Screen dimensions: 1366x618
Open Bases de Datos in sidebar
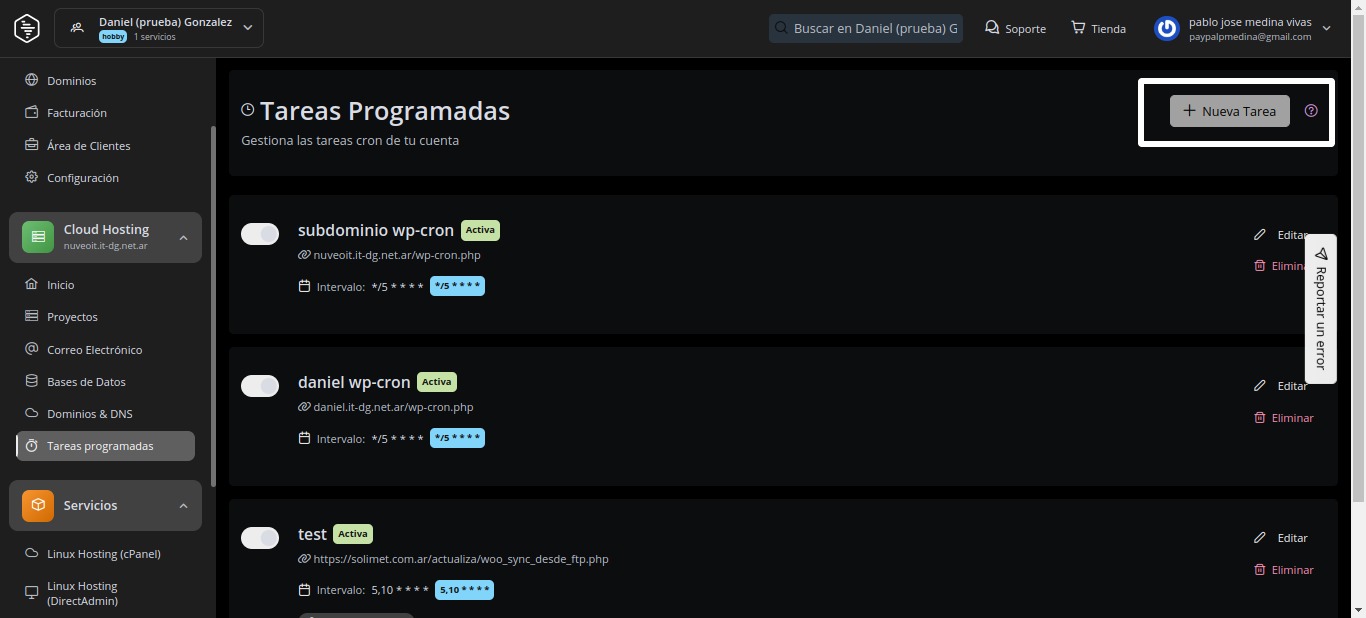86,382
